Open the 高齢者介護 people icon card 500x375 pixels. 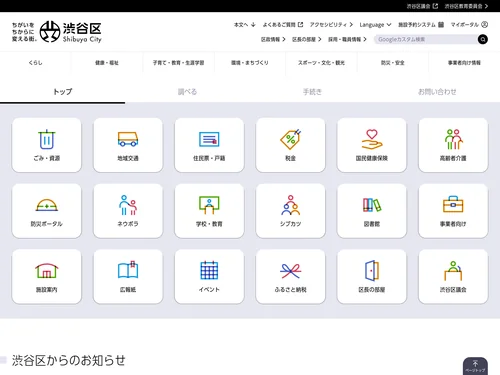pyautogui.click(x=453, y=145)
